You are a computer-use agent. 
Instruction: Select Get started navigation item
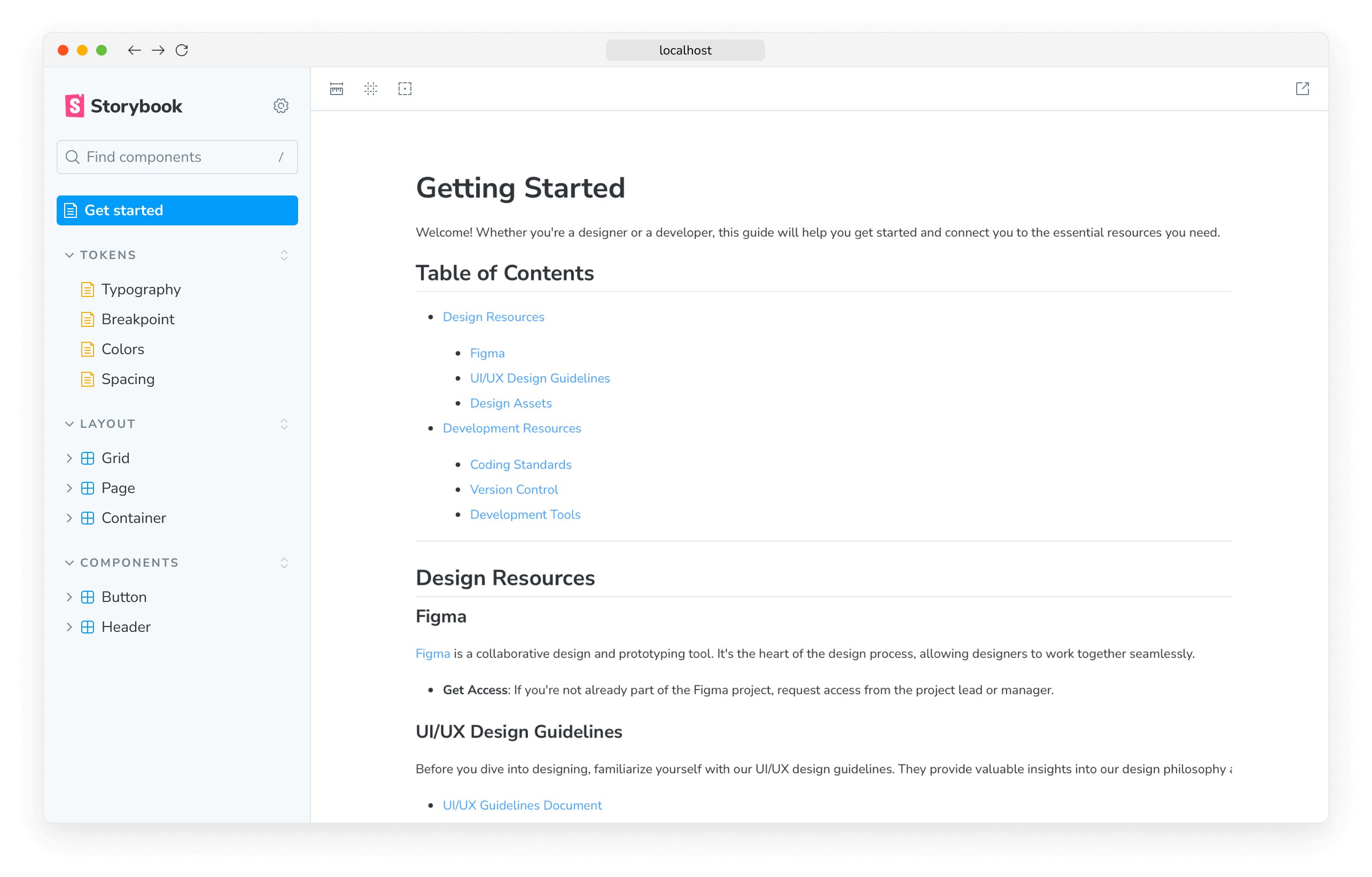177,210
